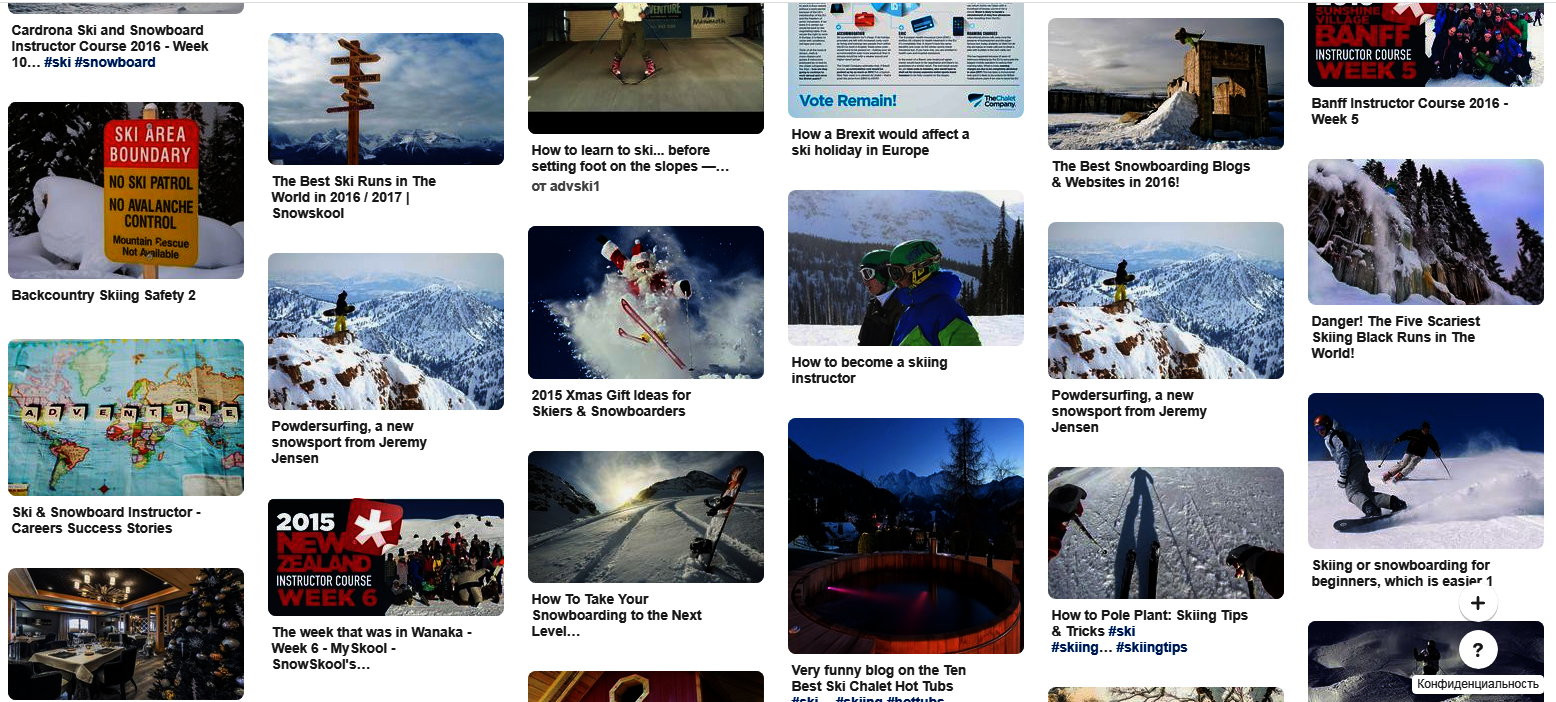Screen dimensions: 1556x702
Task: Open the signpost Best Ski Runs image
Action: pos(386,99)
